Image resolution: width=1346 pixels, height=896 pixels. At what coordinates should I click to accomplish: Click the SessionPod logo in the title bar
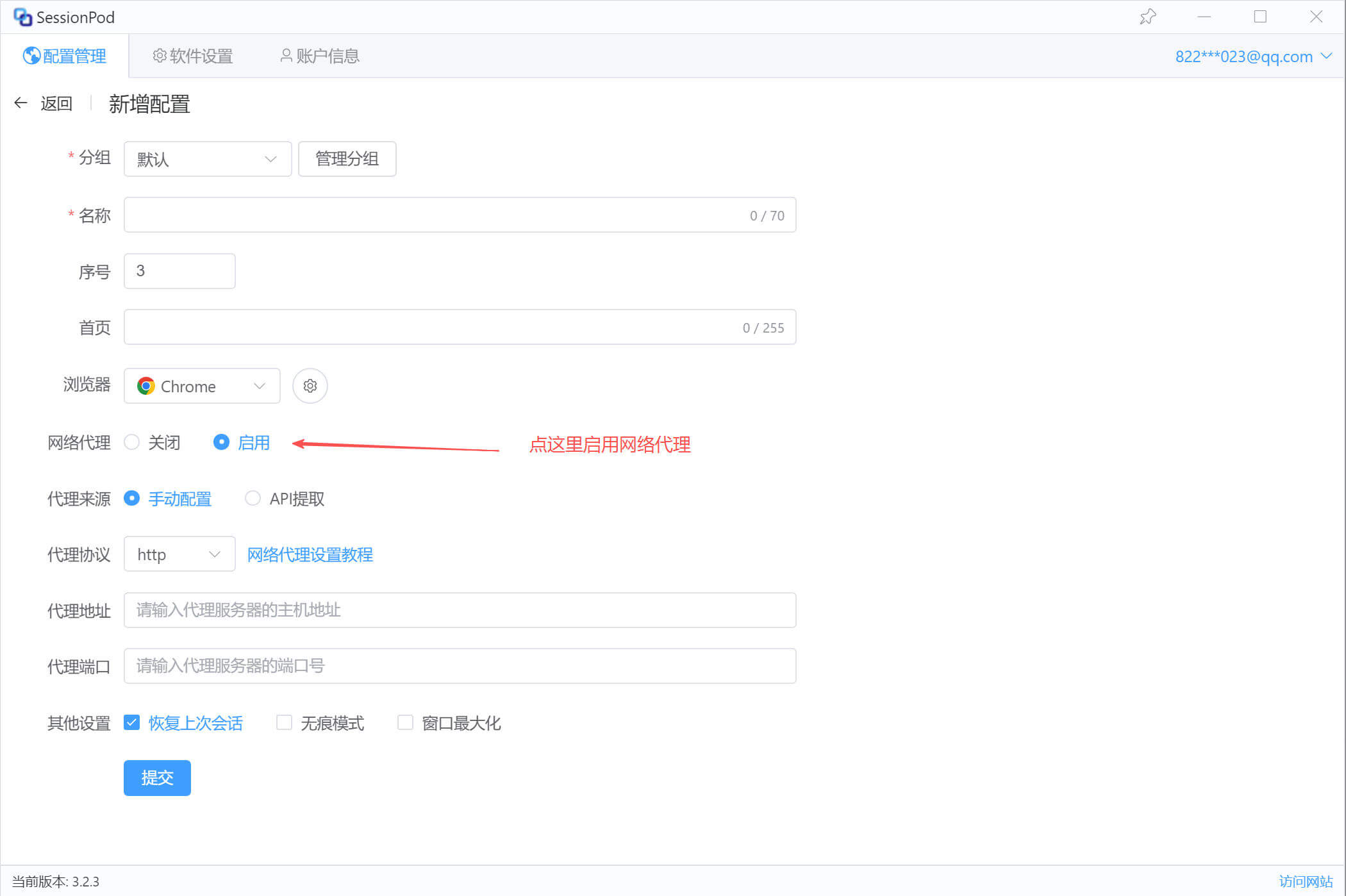coord(23,17)
